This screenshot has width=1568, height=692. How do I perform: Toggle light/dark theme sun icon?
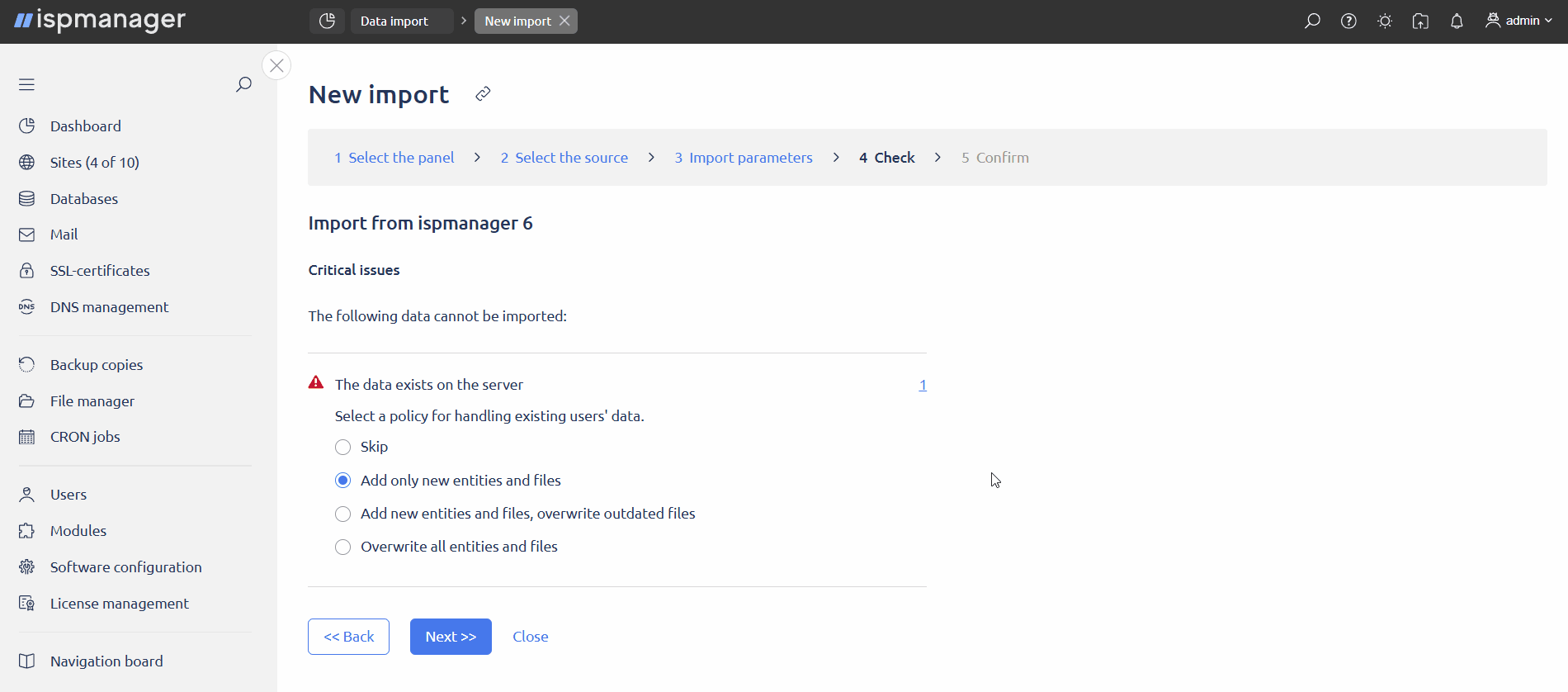(1385, 21)
